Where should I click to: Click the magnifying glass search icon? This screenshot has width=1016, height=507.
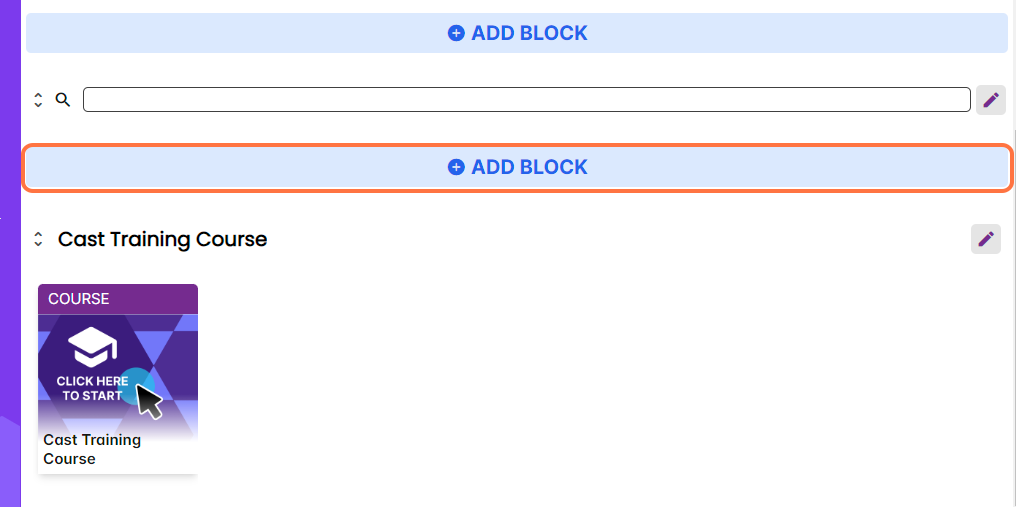click(x=63, y=100)
